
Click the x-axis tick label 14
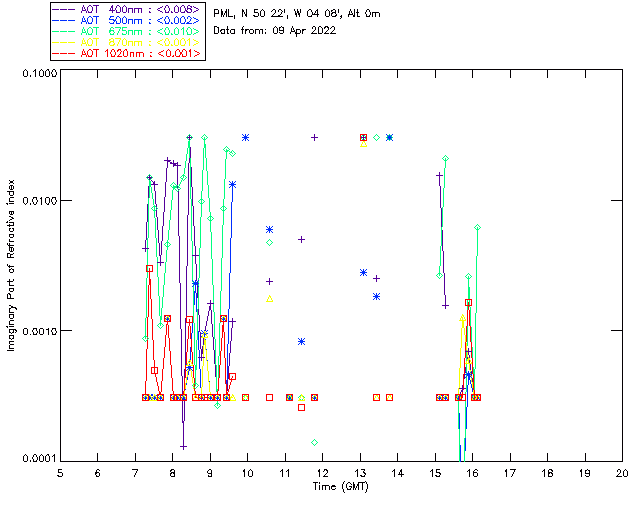[398, 473]
